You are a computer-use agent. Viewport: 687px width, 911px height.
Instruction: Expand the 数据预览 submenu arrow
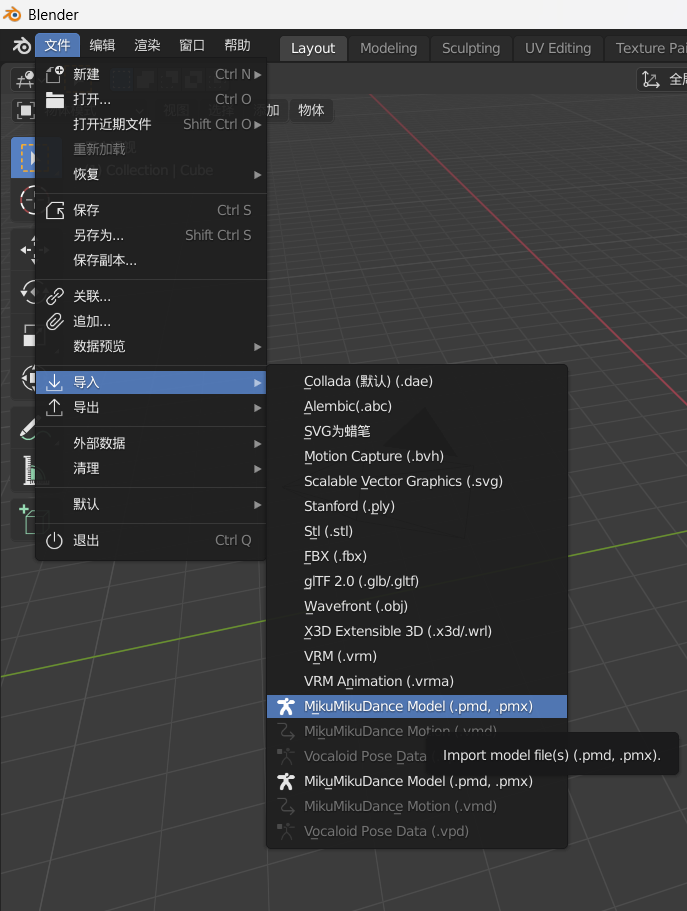[x=257, y=347]
